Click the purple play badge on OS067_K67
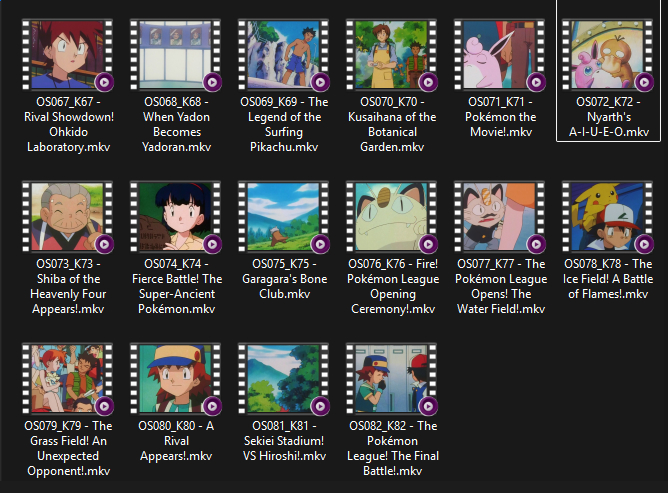Screen dimensions: 668x493 [x=104, y=82]
